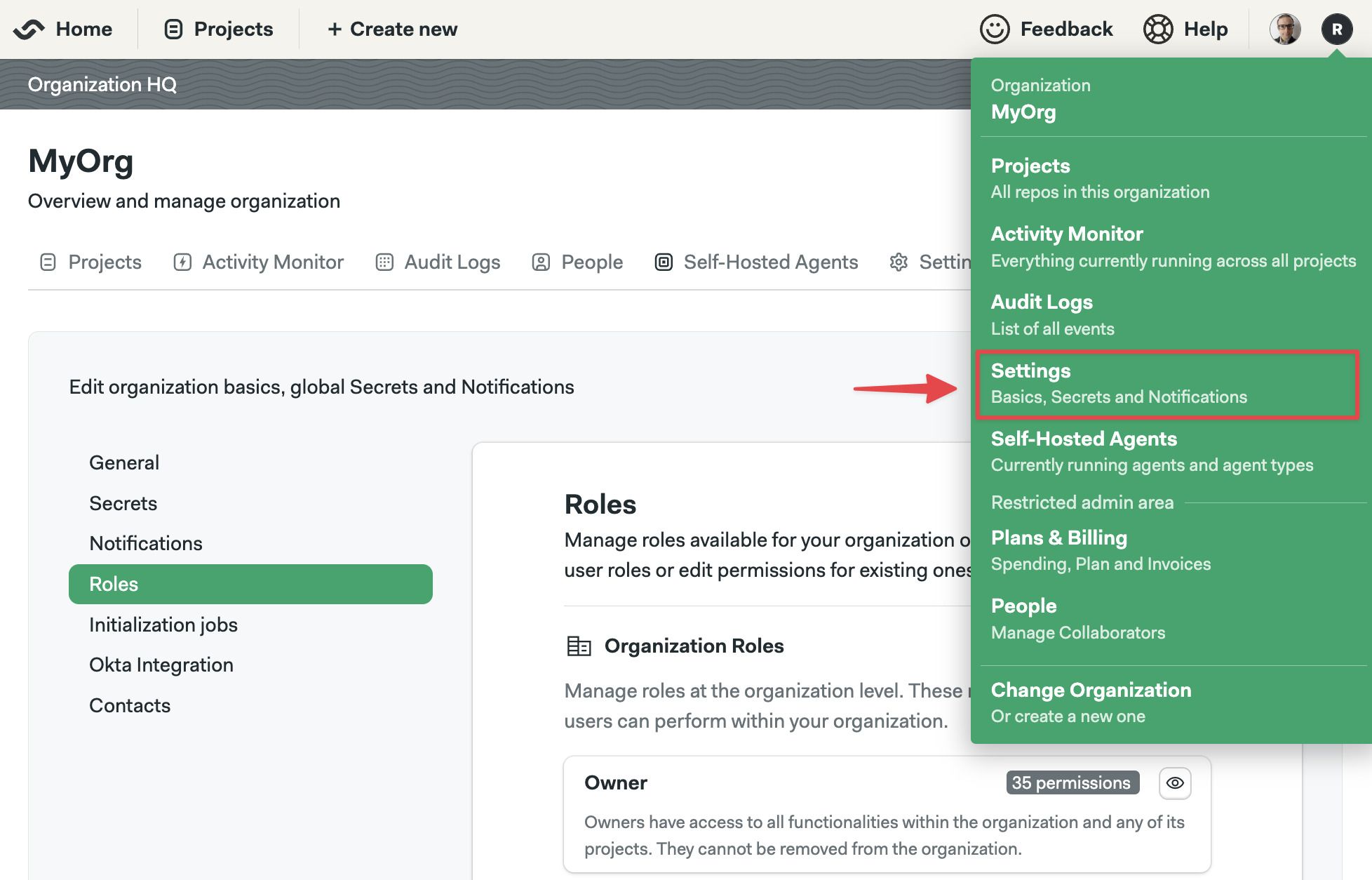
Task: Toggle visibility of Owner role permissions
Action: pos(1175,782)
